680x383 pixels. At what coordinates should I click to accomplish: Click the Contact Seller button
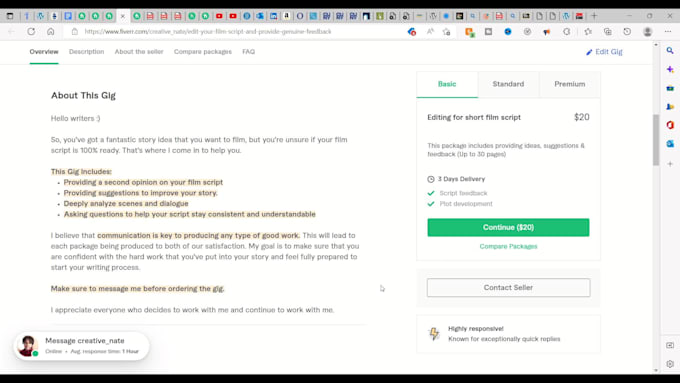point(508,288)
